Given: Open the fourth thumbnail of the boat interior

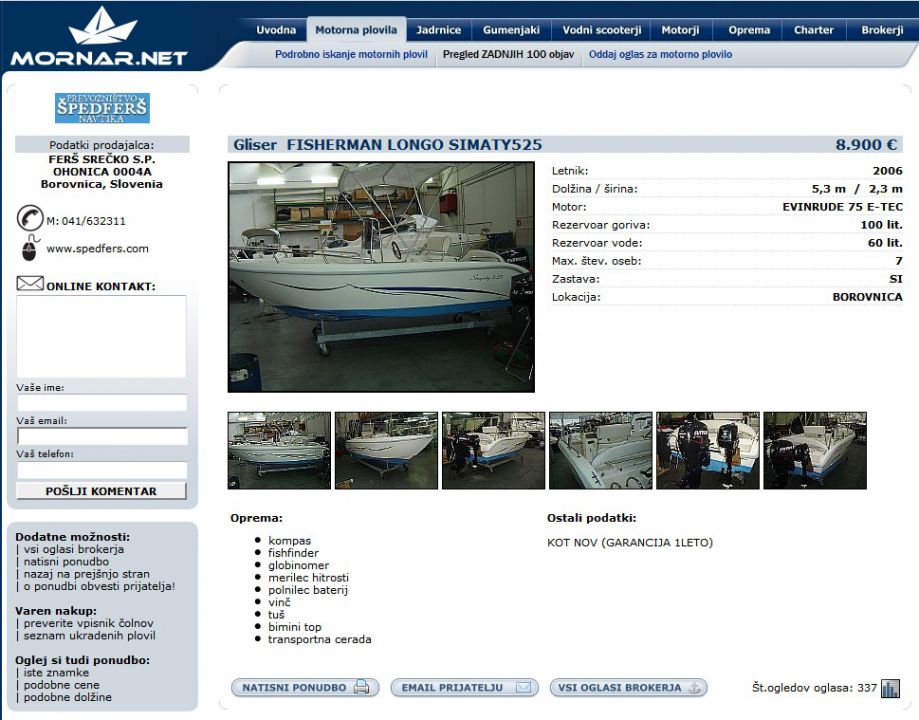Looking at the screenshot, I should [x=601, y=450].
